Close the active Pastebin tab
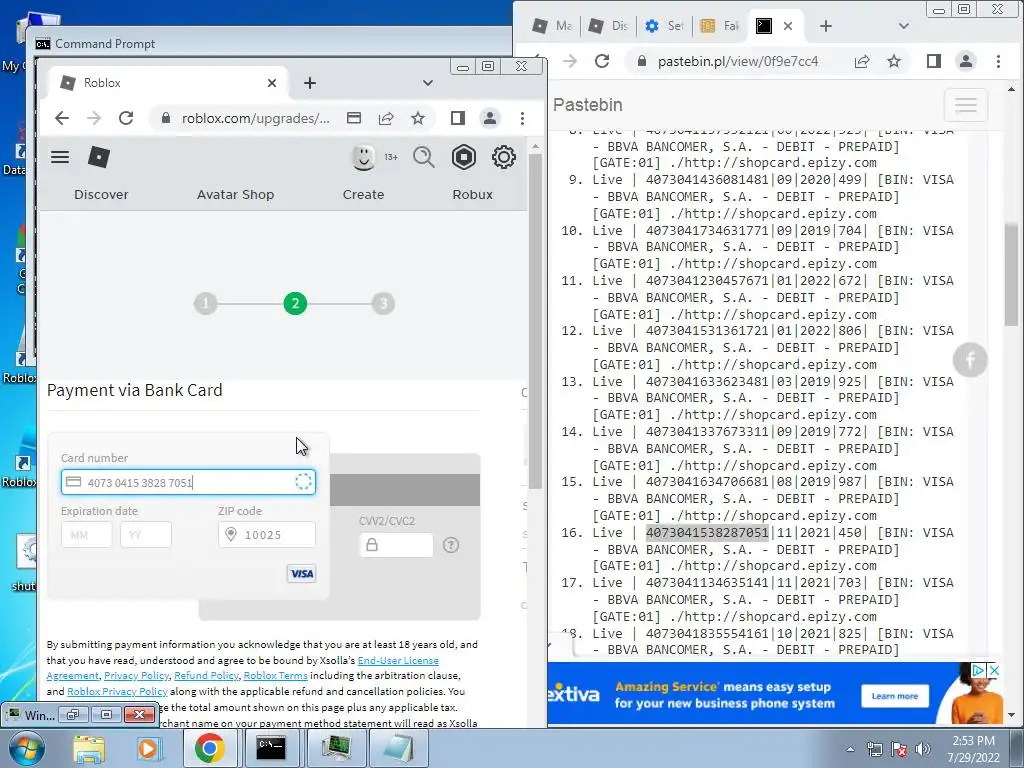 click(x=788, y=26)
